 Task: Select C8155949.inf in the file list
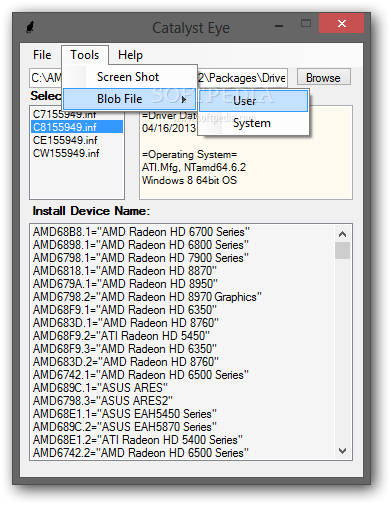pos(77,127)
